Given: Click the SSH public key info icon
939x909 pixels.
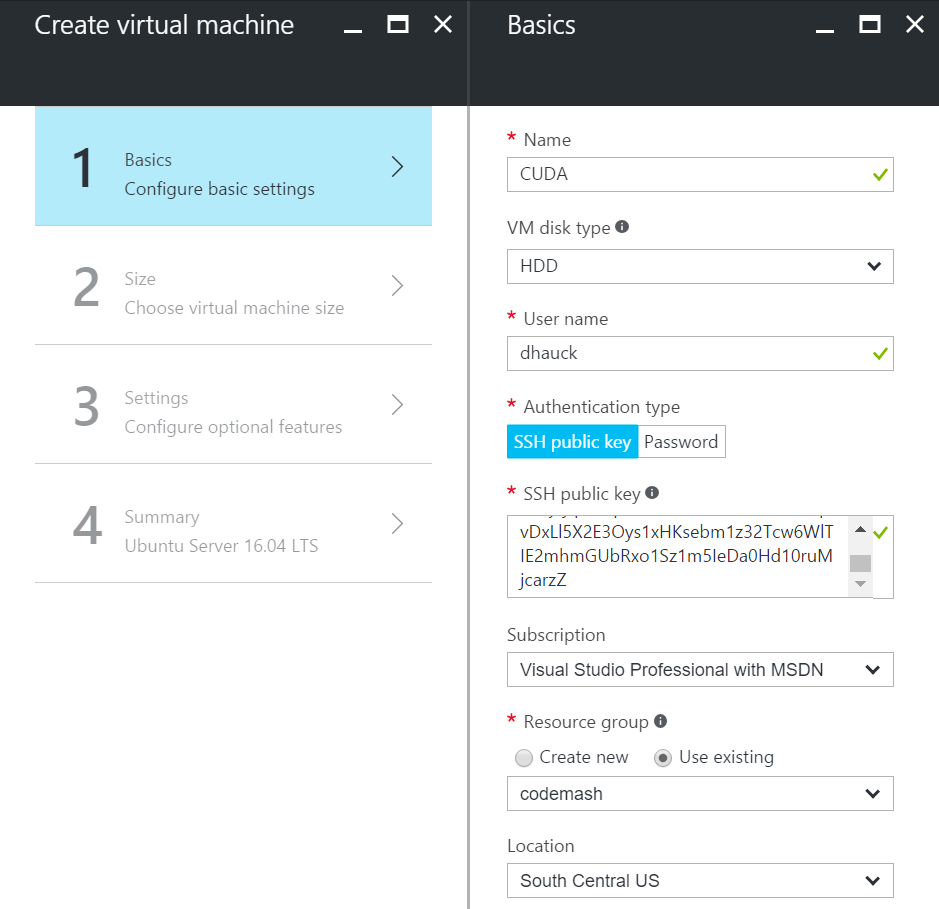Looking at the screenshot, I should click(x=652, y=492).
